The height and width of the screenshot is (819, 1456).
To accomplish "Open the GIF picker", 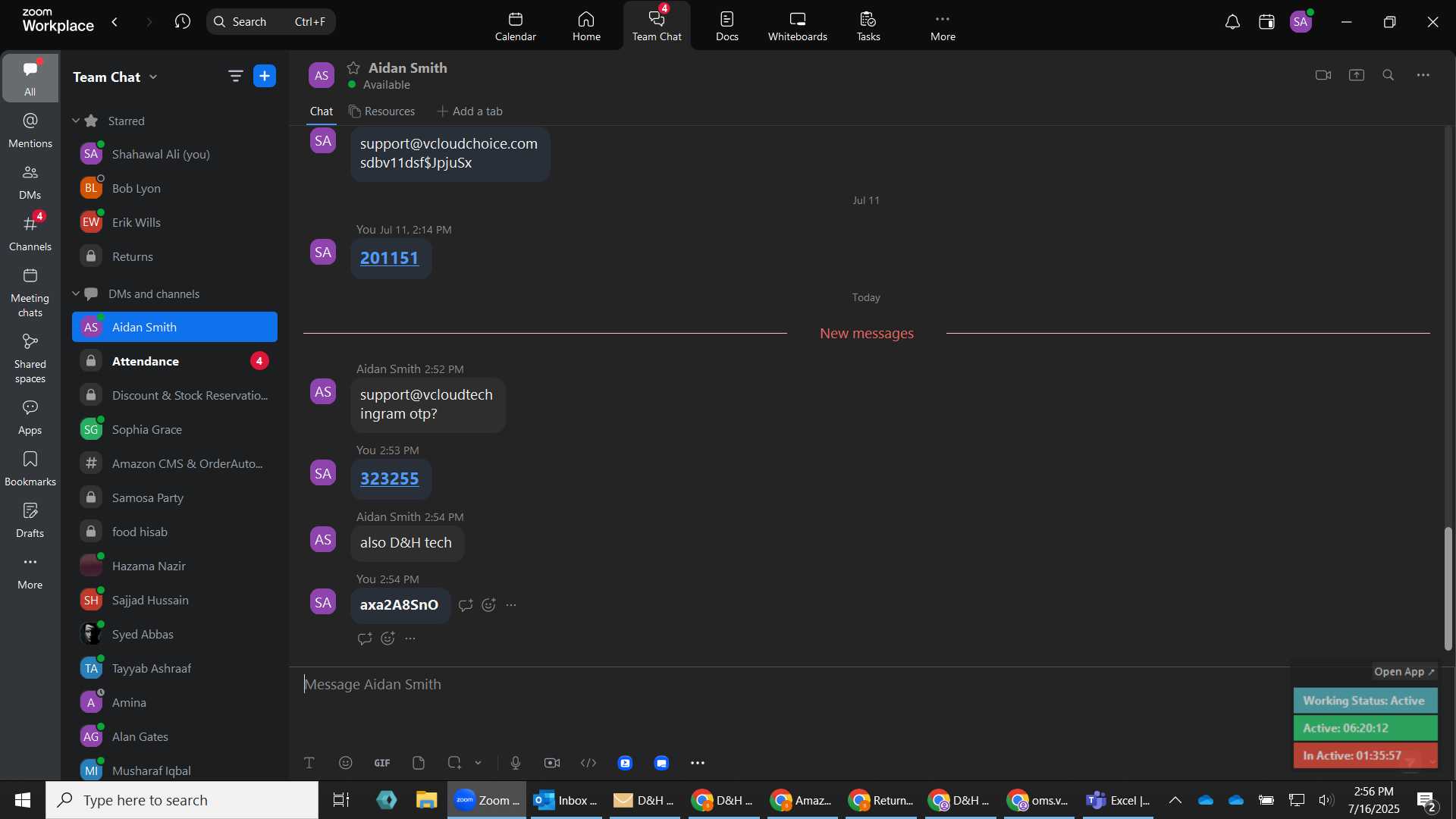I will click(382, 763).
